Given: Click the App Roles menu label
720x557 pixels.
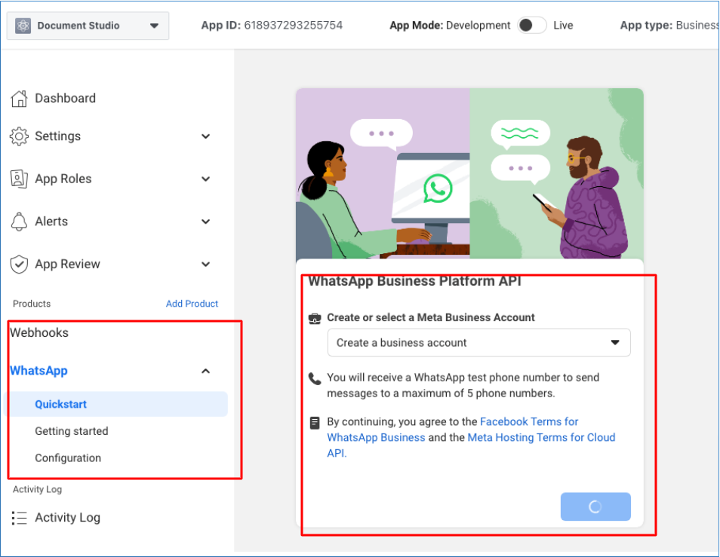Looking at the screenshot, I should tap(63, 179).
